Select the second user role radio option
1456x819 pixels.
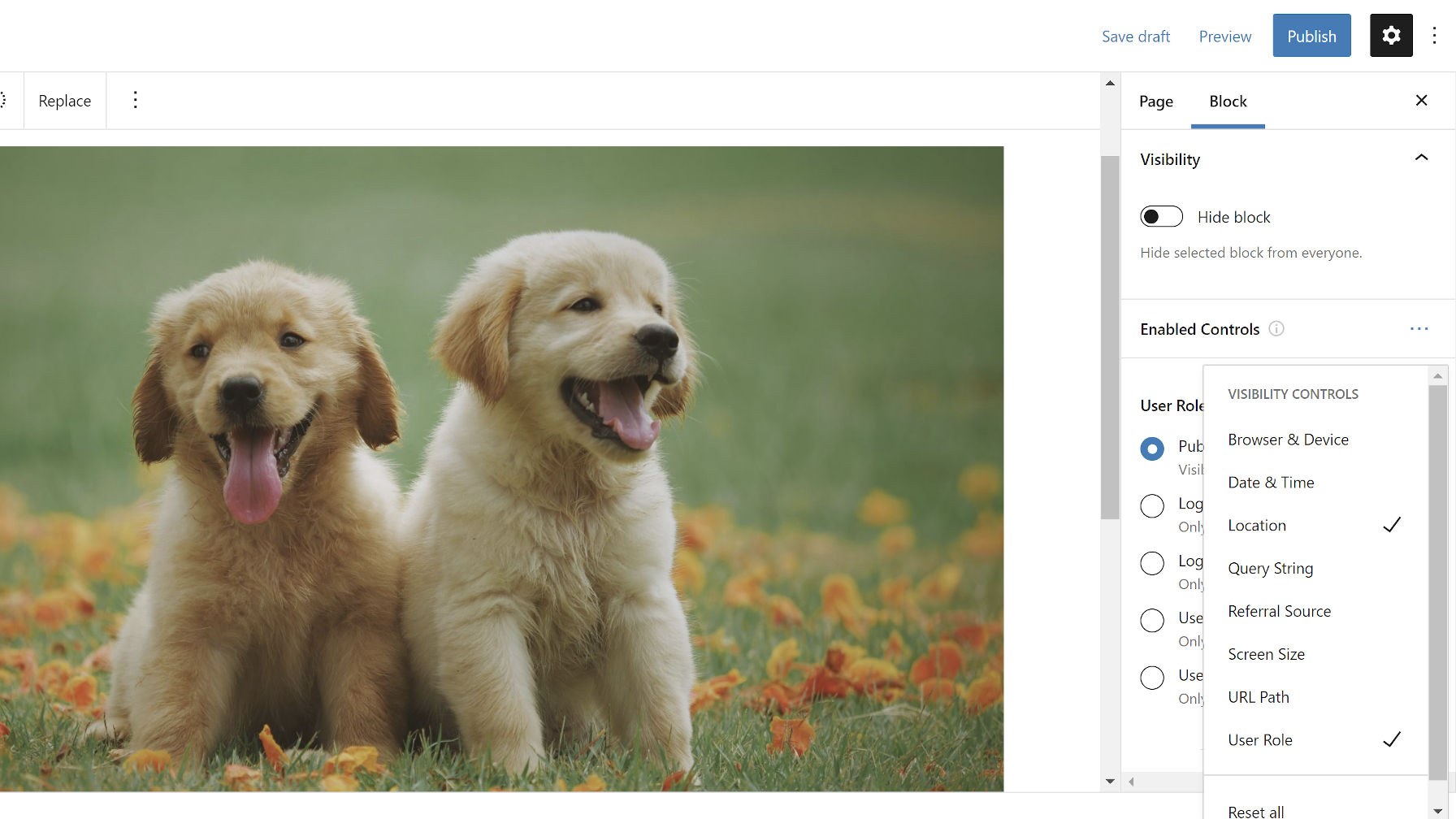[x=1152, y=505]
